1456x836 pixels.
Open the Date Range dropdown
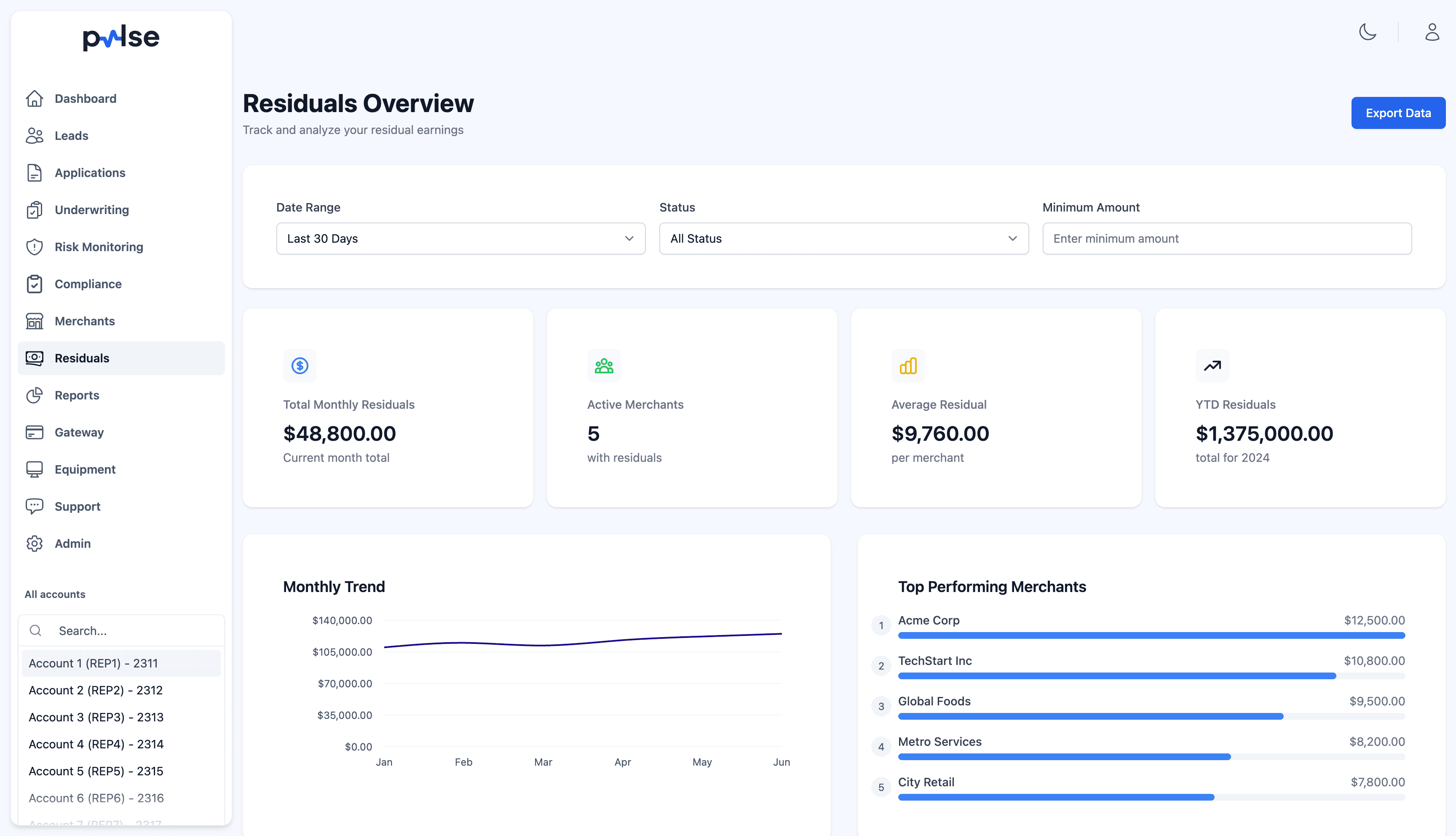(x=460, y=238)
